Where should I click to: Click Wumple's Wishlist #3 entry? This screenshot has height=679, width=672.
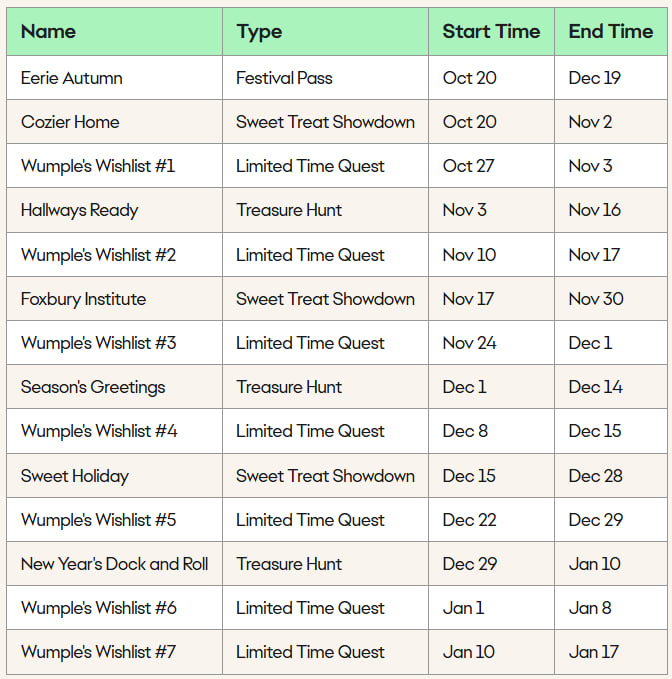98,343
